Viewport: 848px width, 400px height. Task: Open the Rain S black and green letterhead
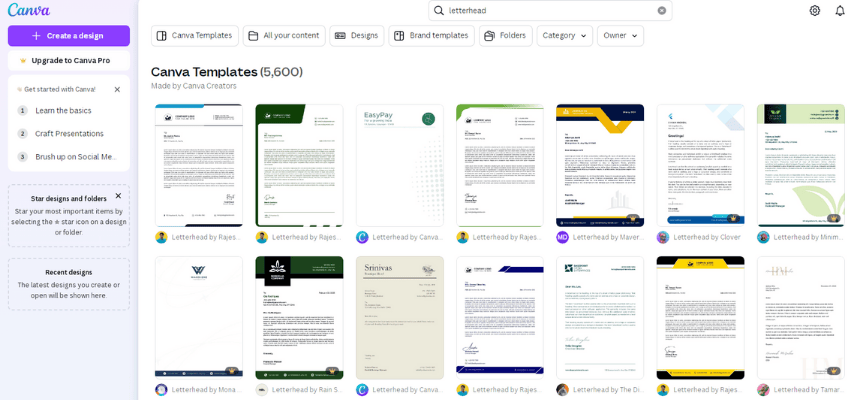pos(299,318)
